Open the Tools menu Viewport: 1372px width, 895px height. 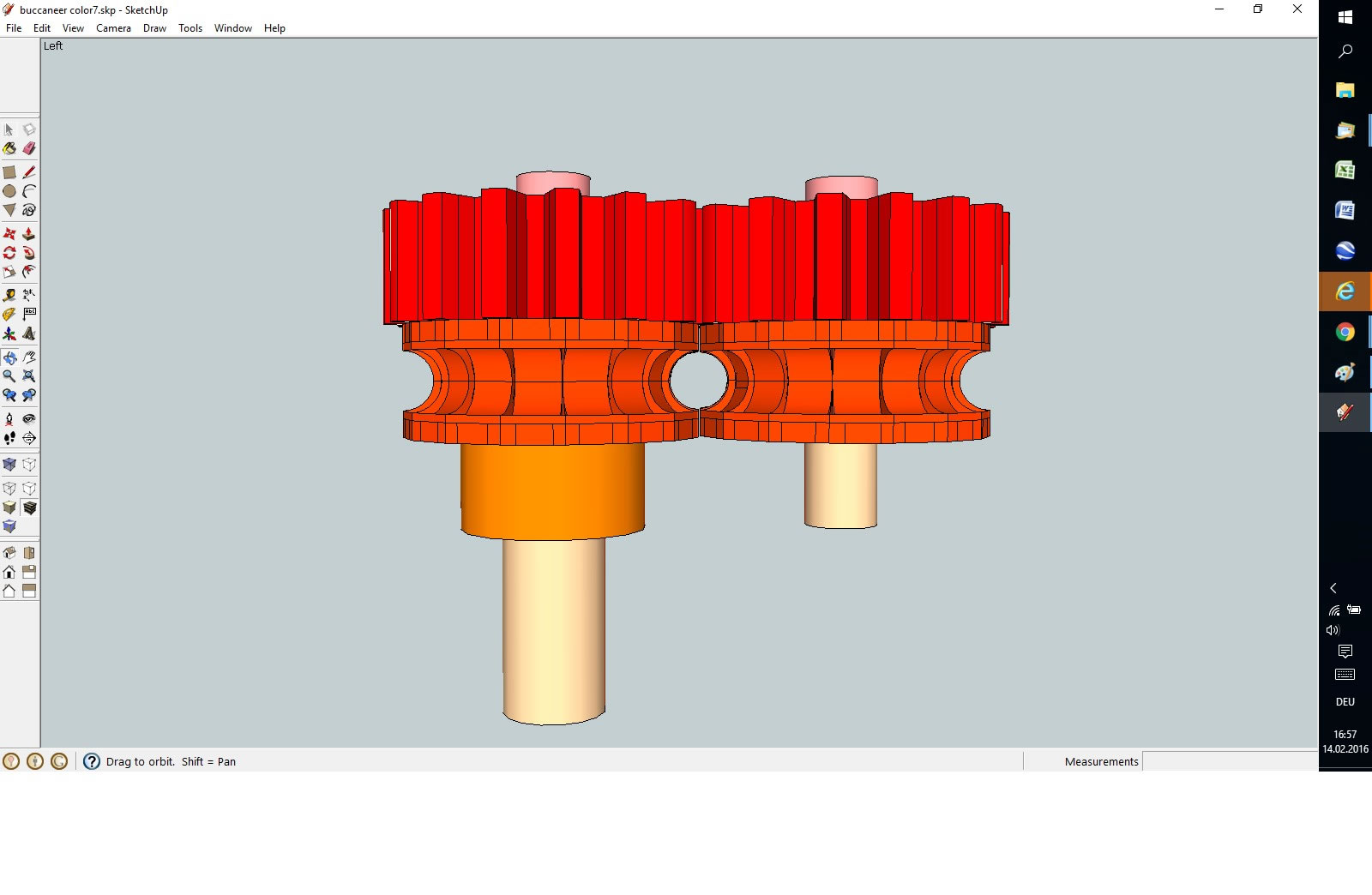point(190,28)
